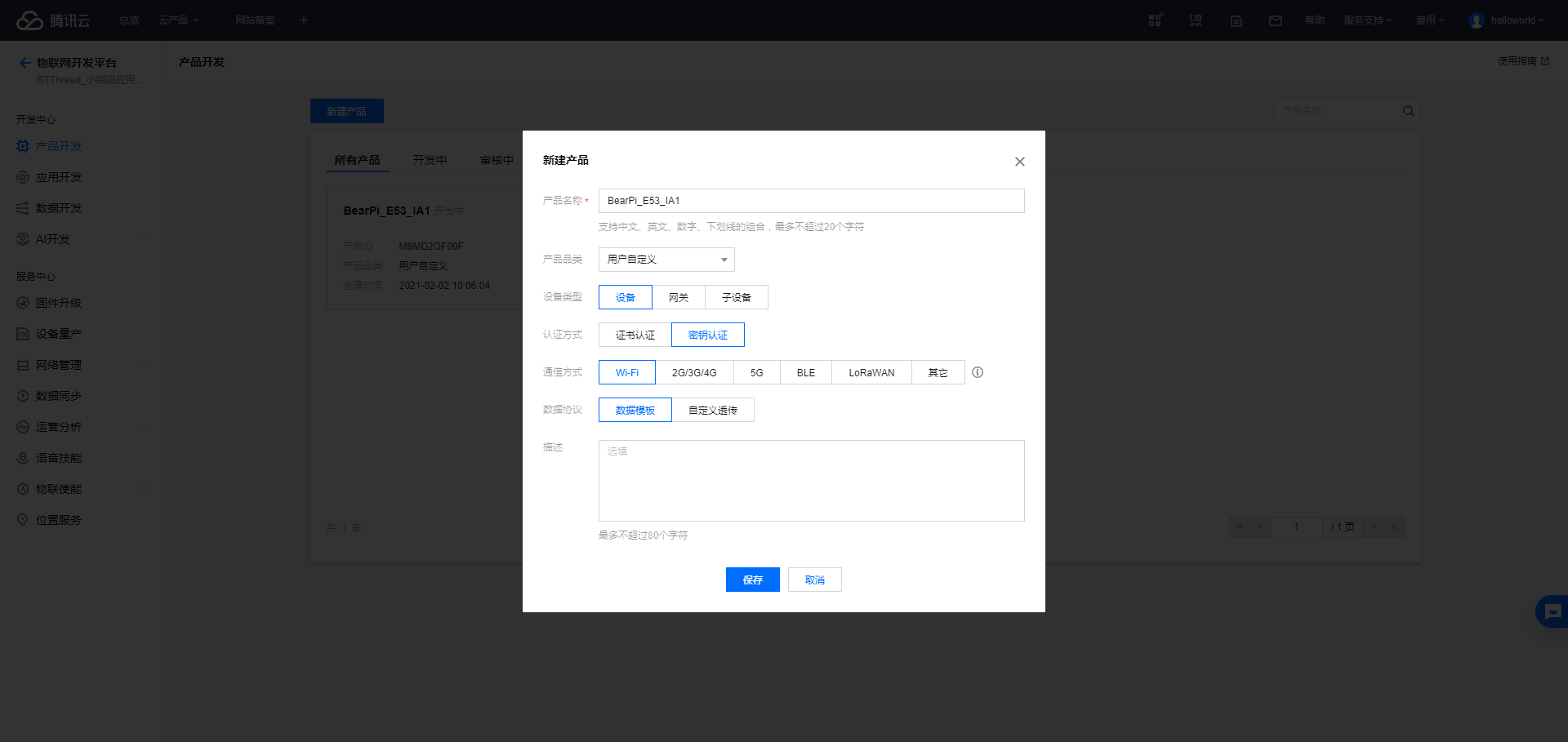Open the QR code icon in header

point(1196,20)
